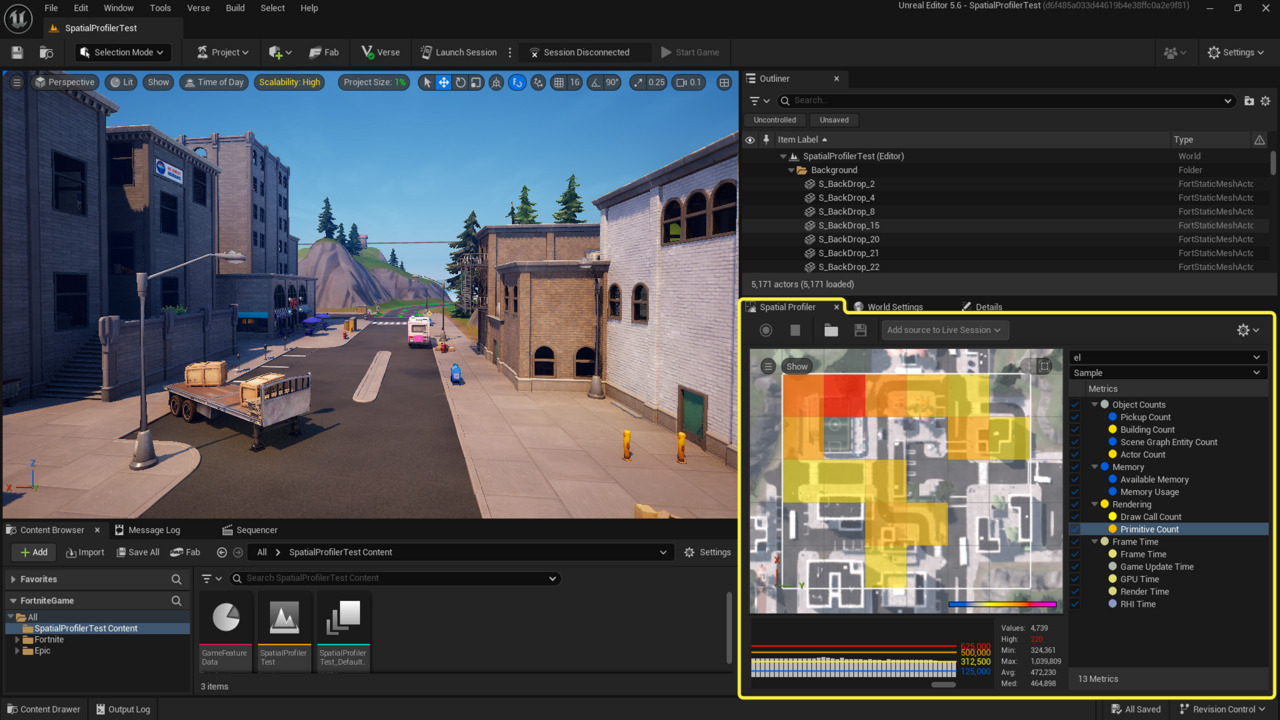Open the Sample dropdown in Spatial Profiler
Viewport: 1280px width, 720px height.
pos(1168,373)
